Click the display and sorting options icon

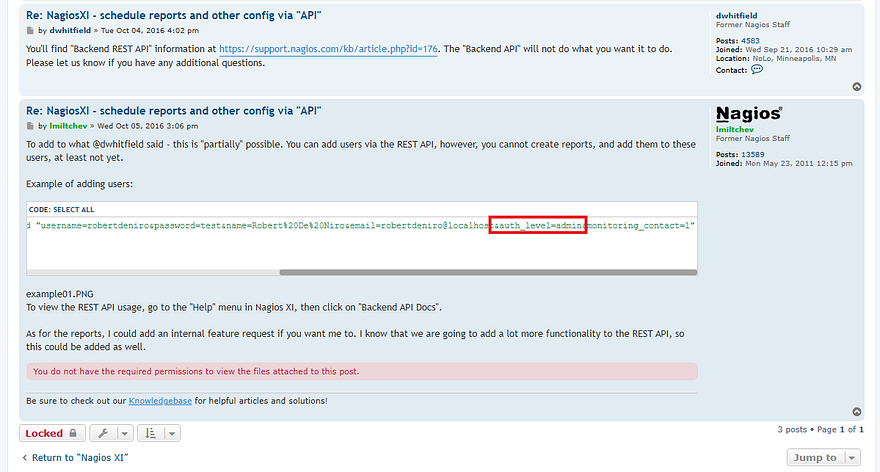point(150,433)
